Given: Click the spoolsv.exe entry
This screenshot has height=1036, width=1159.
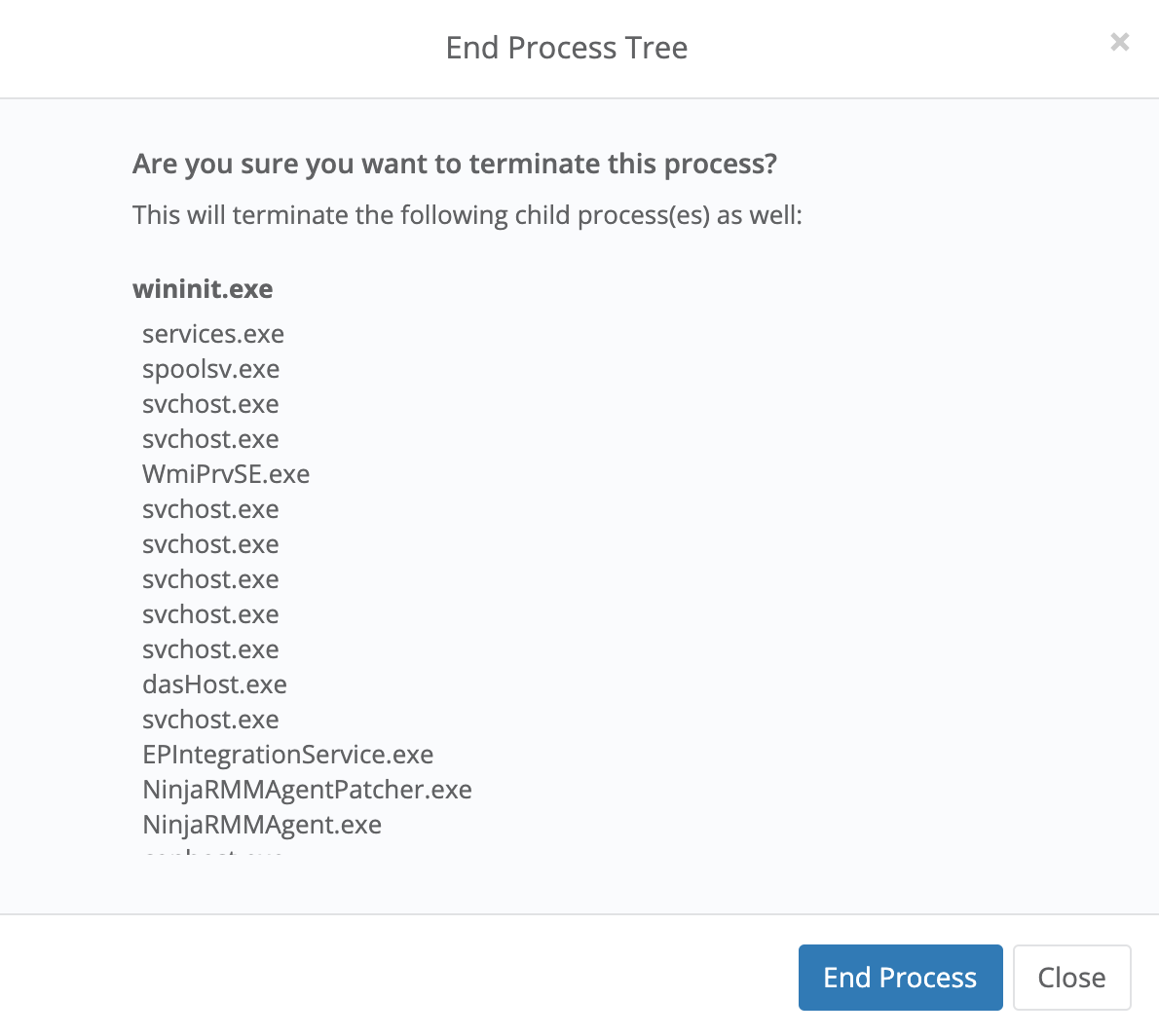Looking at the screenshot, I should tap(210, 369).
